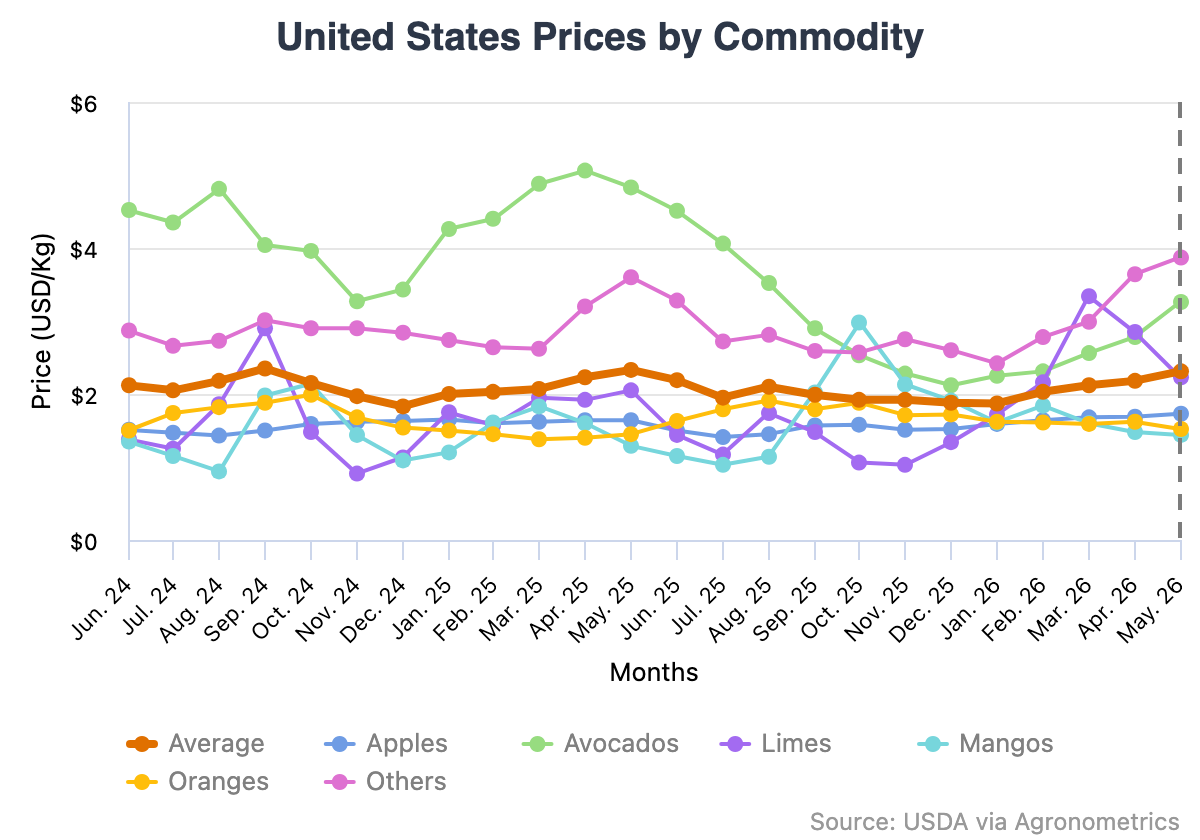Click the orange Average legend marker

tap(143, 744)
